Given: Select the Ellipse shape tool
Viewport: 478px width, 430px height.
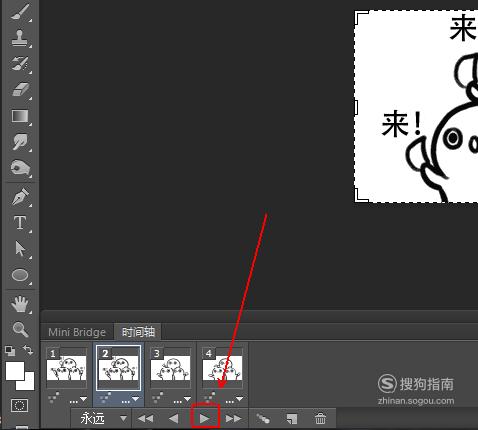Looking at the screenshot, I should (x=20, y=275).
